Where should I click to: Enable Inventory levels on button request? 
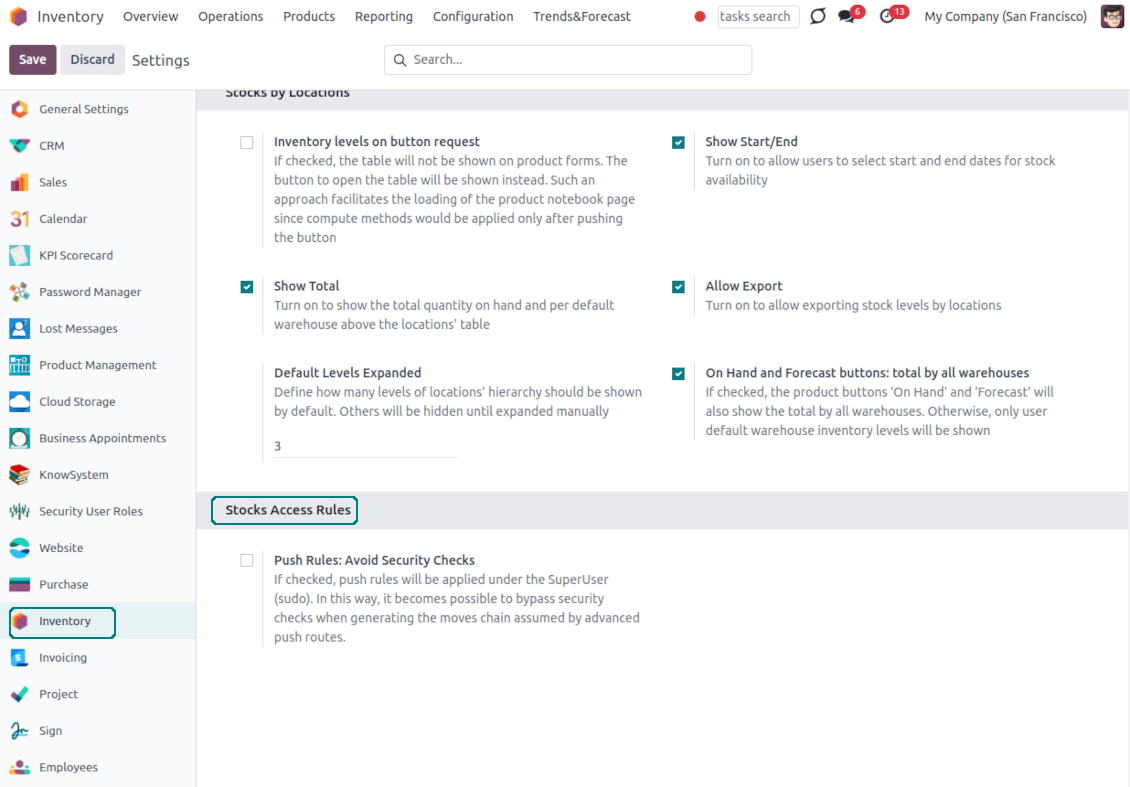(247, 143)
